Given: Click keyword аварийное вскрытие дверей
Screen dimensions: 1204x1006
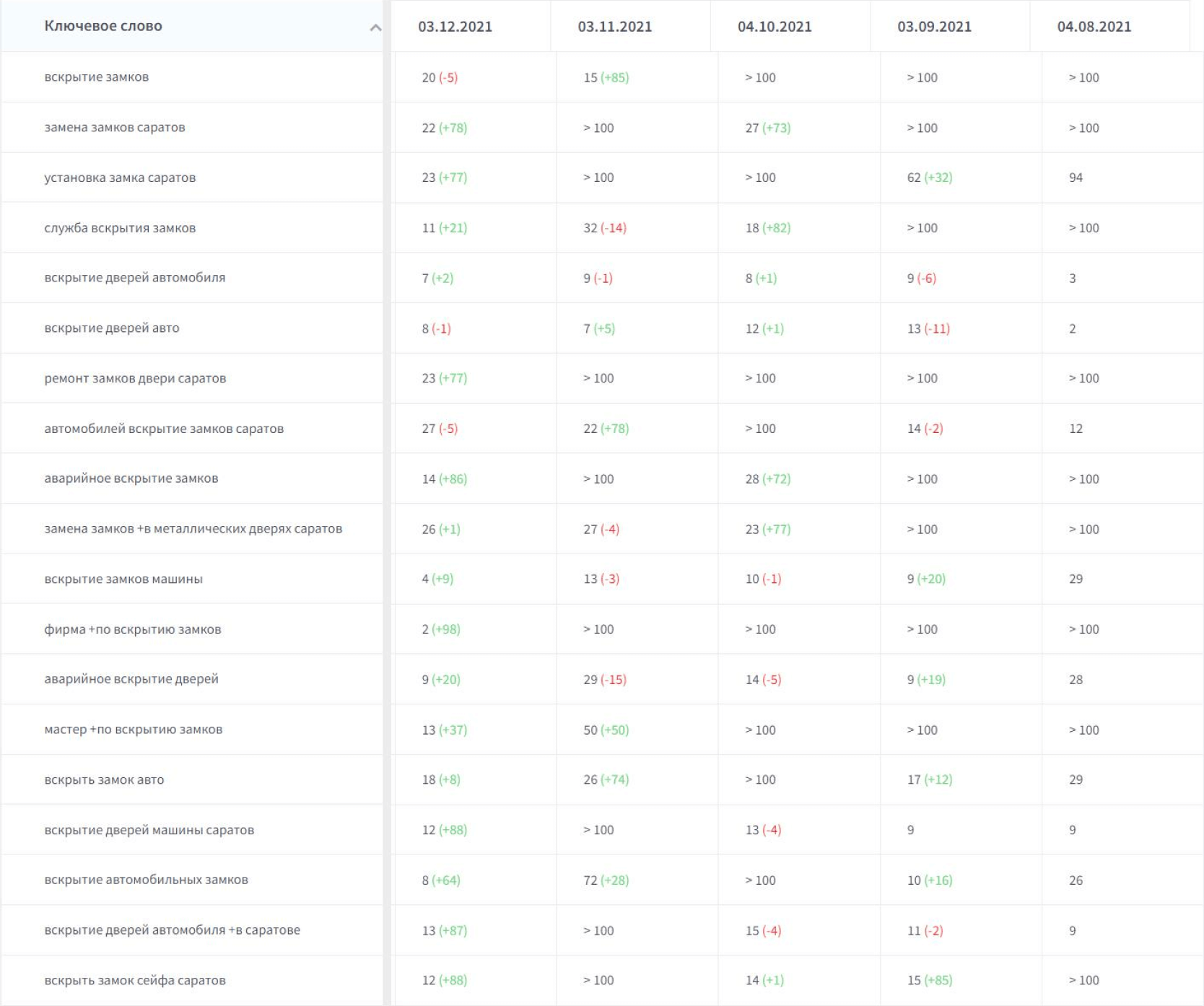Looking at the screenshot, I should point(131,679).
